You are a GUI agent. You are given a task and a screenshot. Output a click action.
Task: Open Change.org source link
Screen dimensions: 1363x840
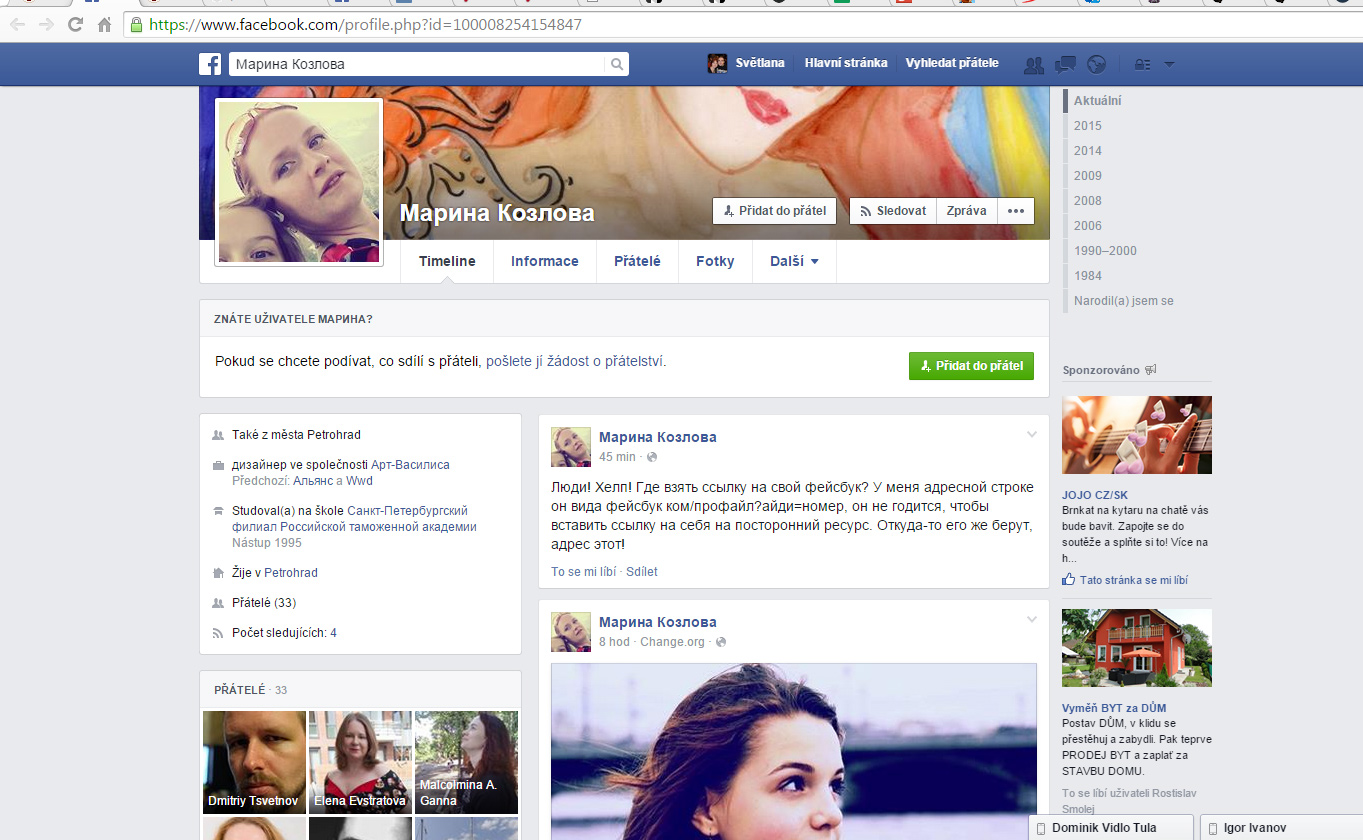point(673,642)
